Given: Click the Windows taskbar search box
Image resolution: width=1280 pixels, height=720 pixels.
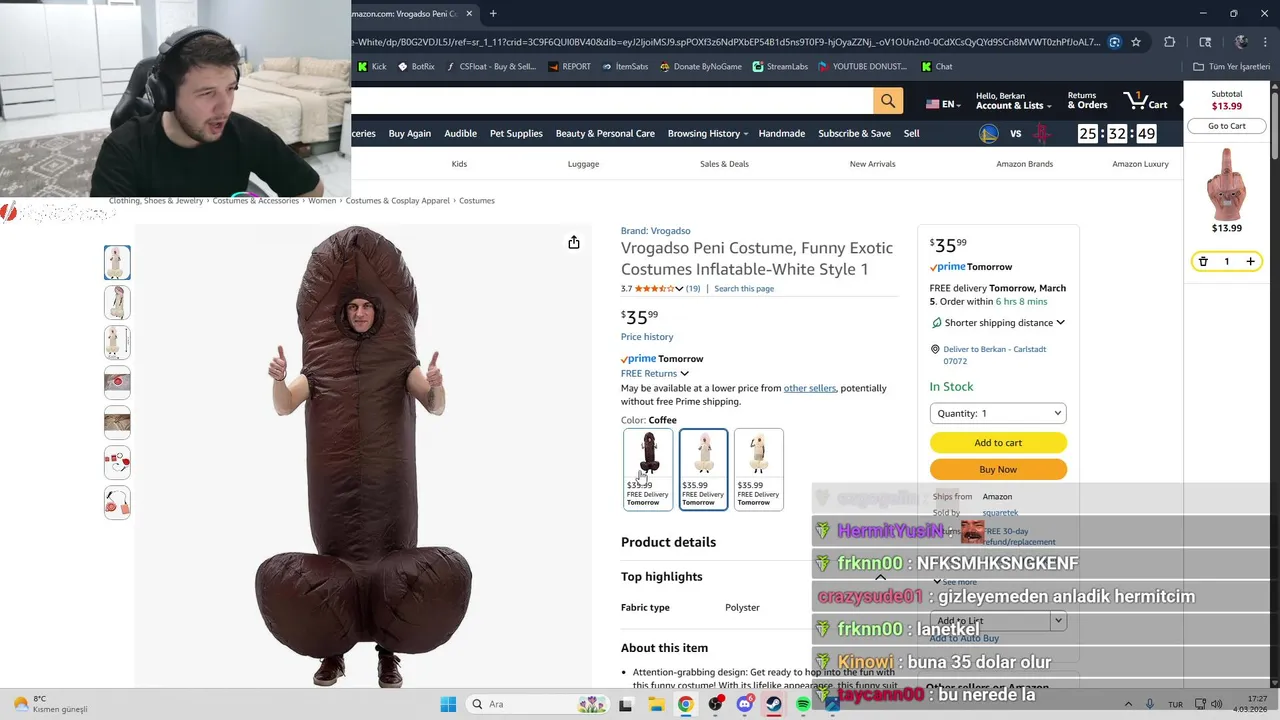Looking at the screenshot, I should click(538, 704).
